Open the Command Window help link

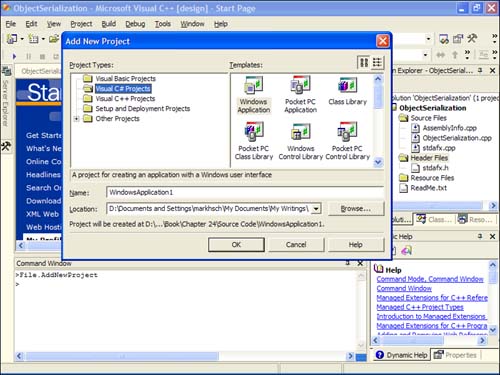404,288
